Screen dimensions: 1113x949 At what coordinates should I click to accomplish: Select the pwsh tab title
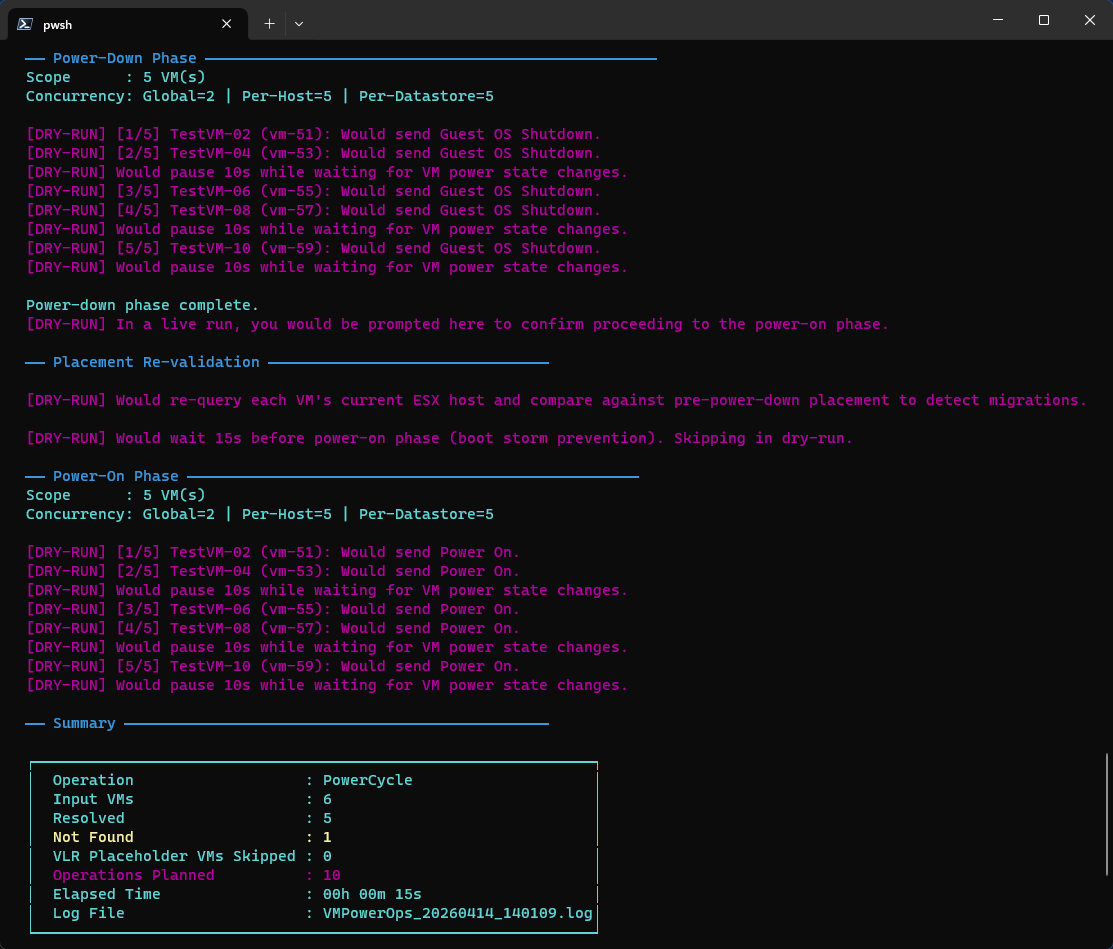click(x=58, y=24)
